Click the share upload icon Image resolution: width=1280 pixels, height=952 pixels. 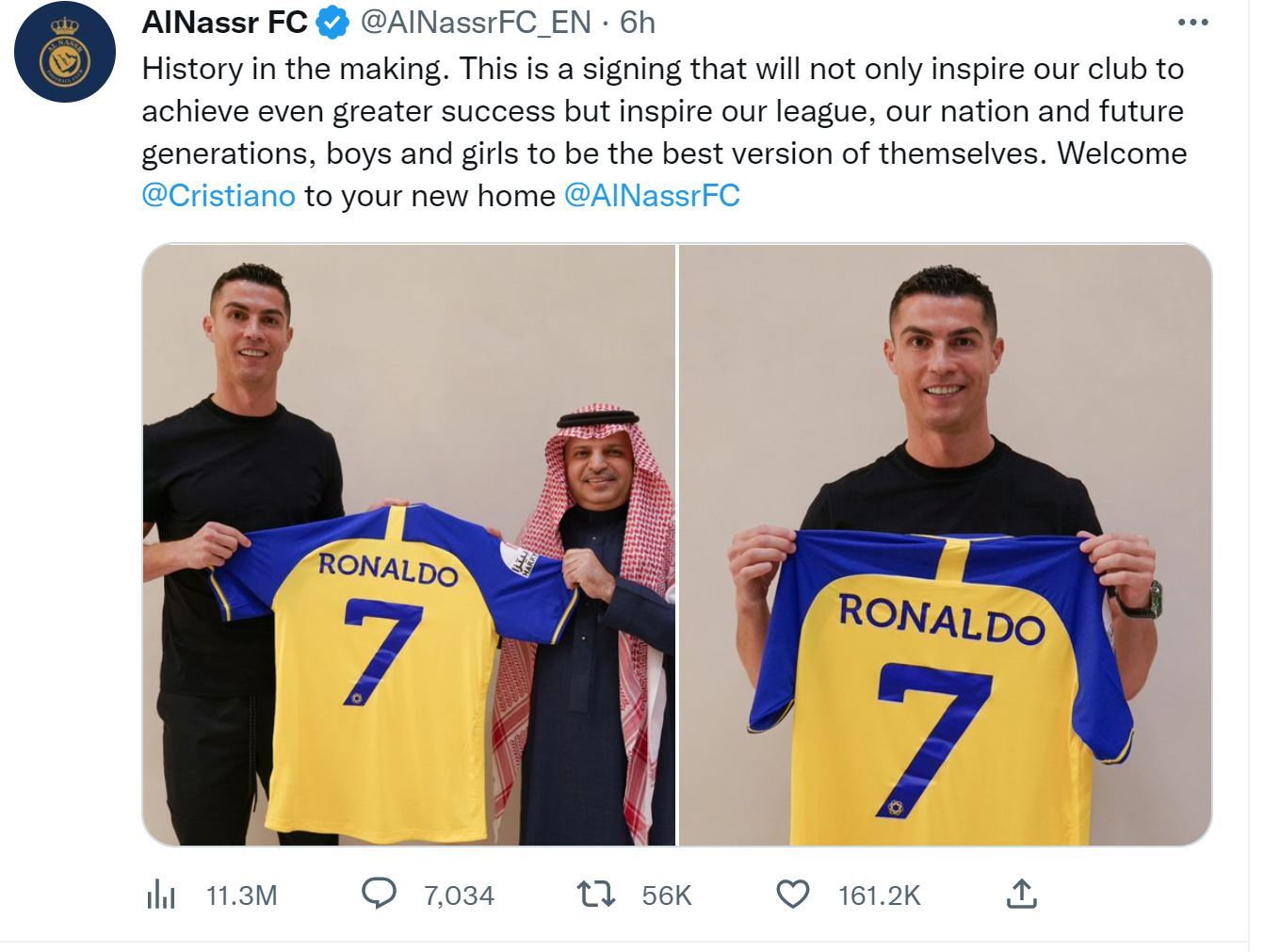(x=1021, y=894)
